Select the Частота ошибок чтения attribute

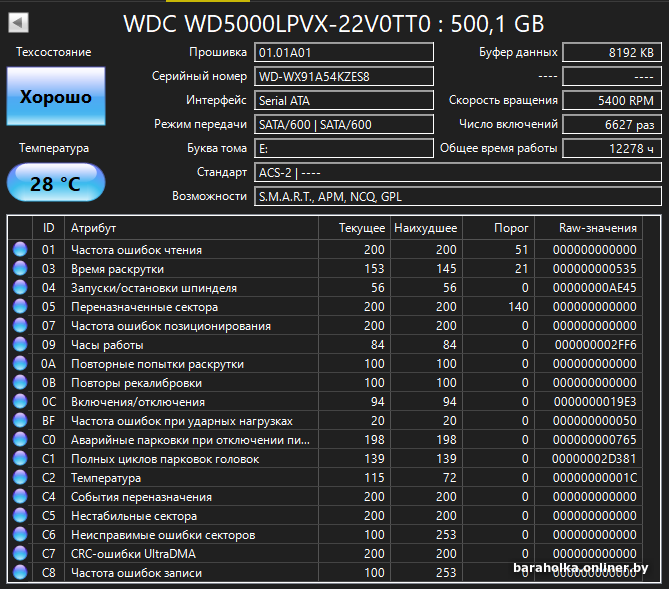(136, 250)
